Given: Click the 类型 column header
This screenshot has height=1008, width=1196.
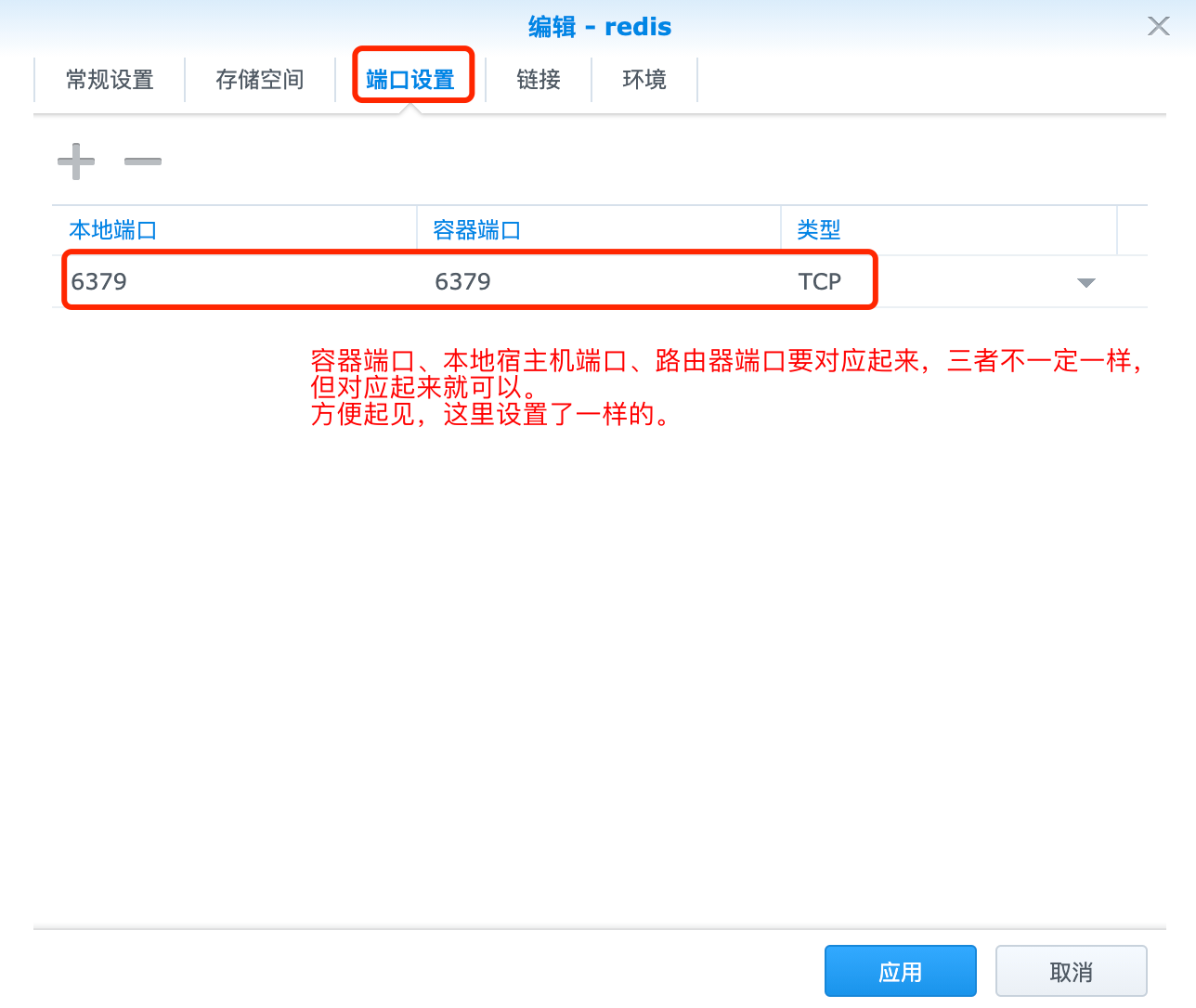Looking at the screenshot, I should point(819,230).
